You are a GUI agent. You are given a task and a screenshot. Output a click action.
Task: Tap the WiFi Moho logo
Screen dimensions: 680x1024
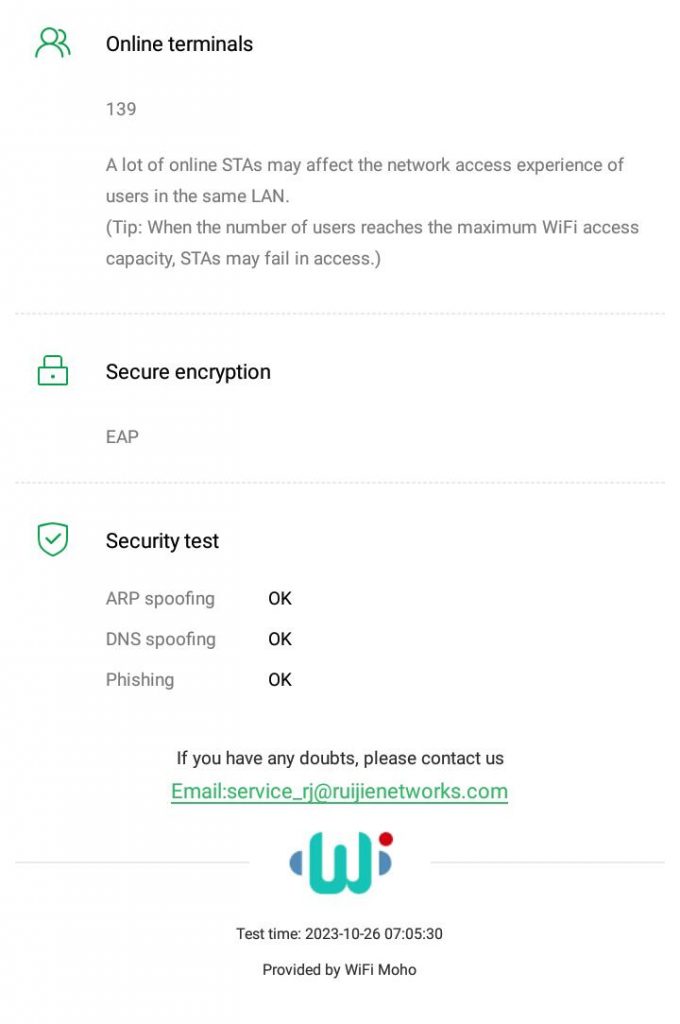pyautogui.click(x=340, y=862)
